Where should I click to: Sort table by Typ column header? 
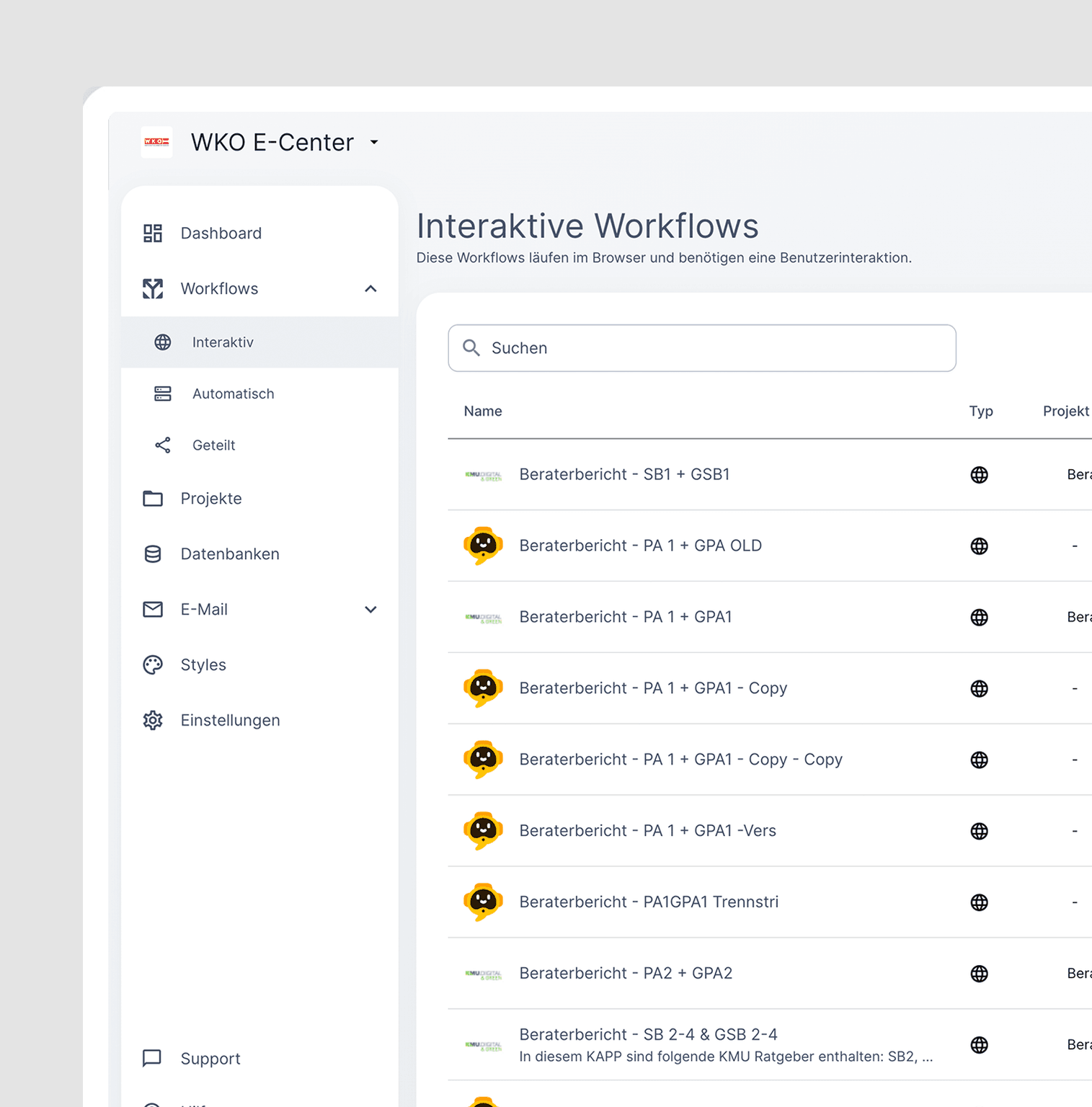[981, 411]
